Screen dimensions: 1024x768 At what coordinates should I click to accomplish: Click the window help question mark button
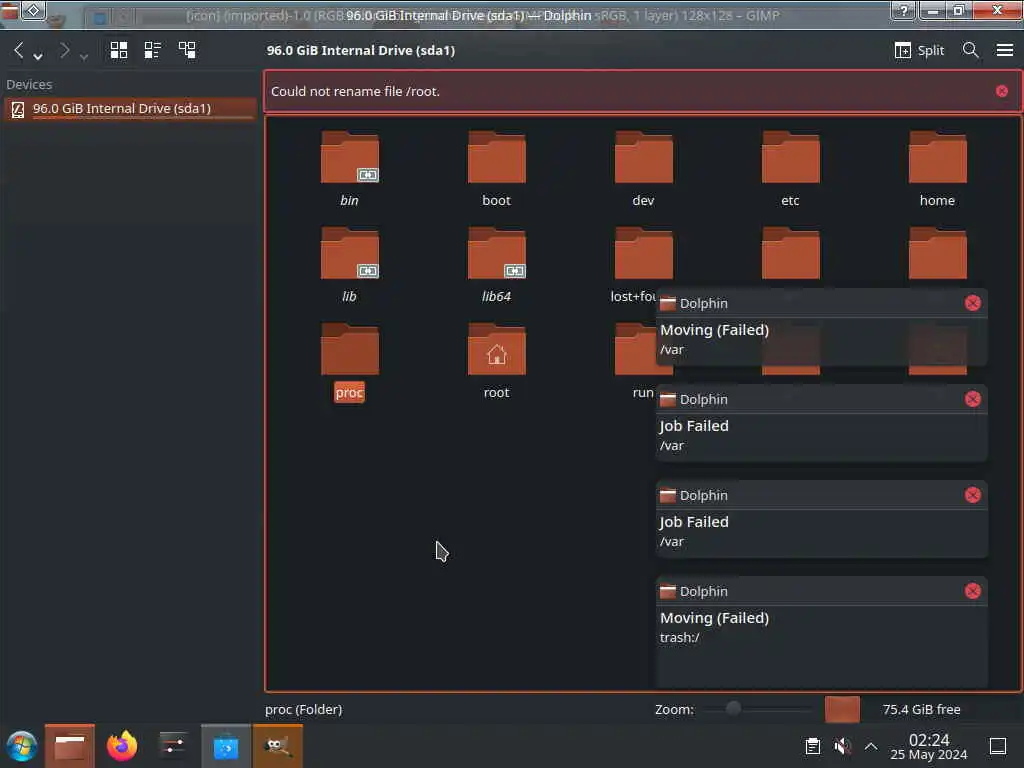click(904, 10)
